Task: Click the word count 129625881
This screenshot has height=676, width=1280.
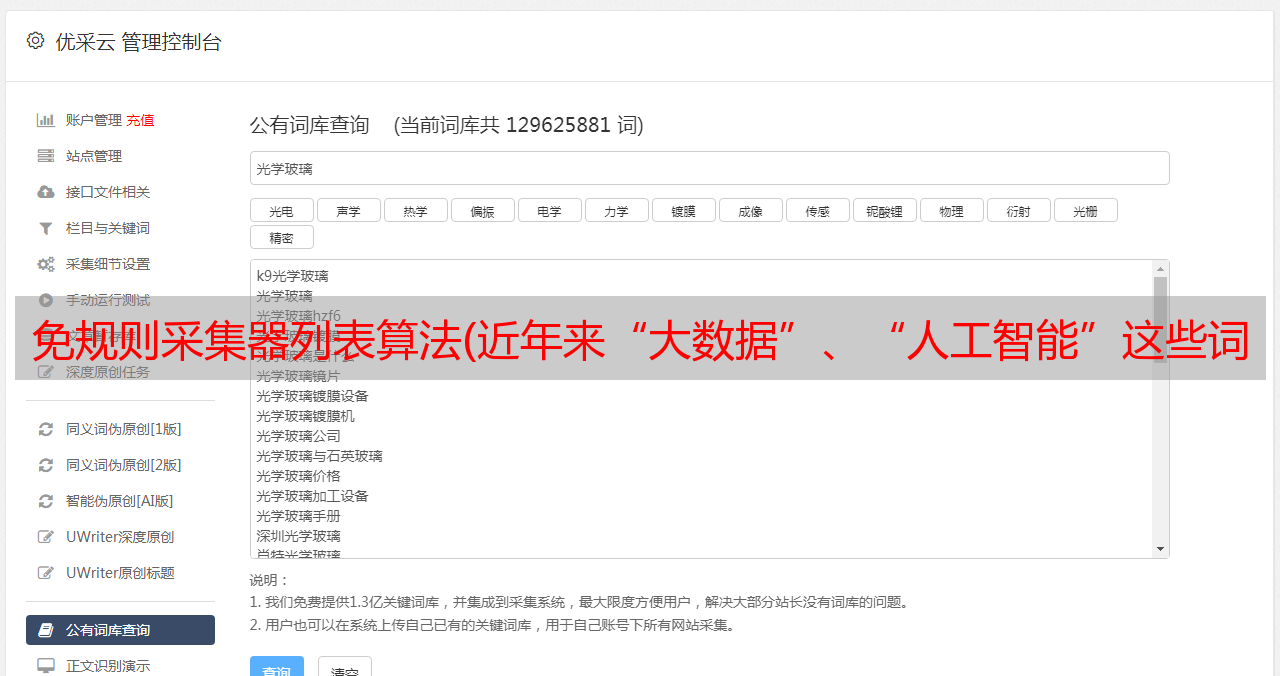Action: 558,125
